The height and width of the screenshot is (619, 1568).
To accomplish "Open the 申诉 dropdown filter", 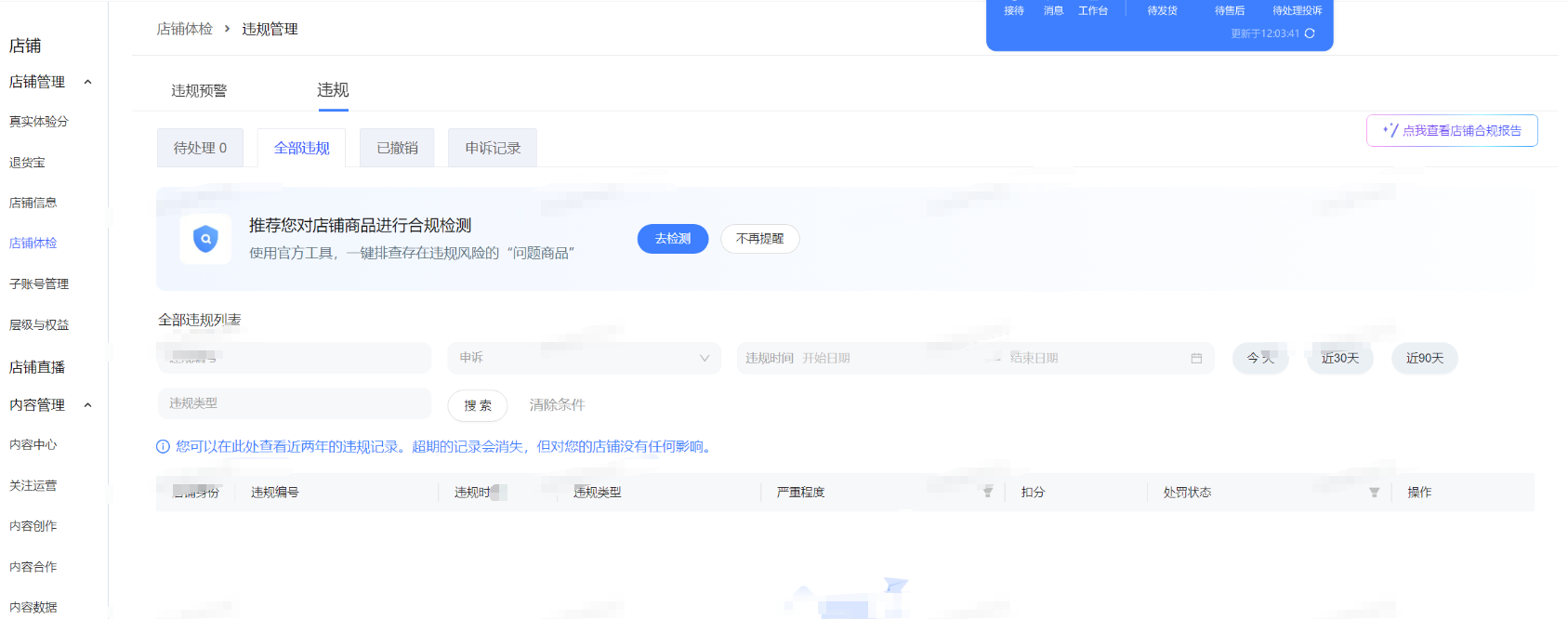I will (584, 358).
